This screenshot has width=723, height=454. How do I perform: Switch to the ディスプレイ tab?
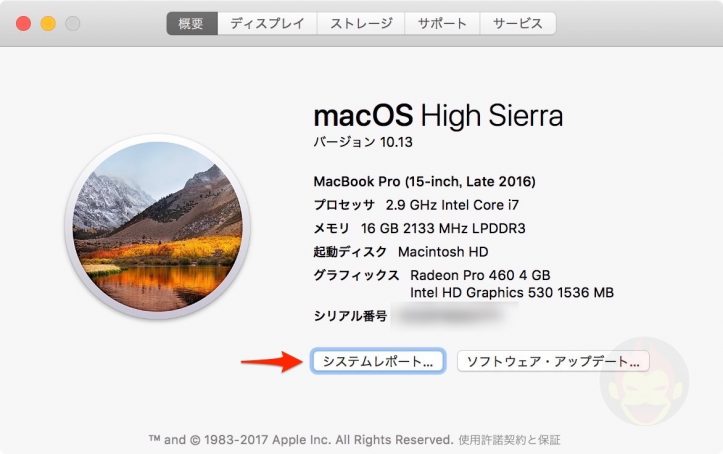pyautogui.click(x=267, y=23)
